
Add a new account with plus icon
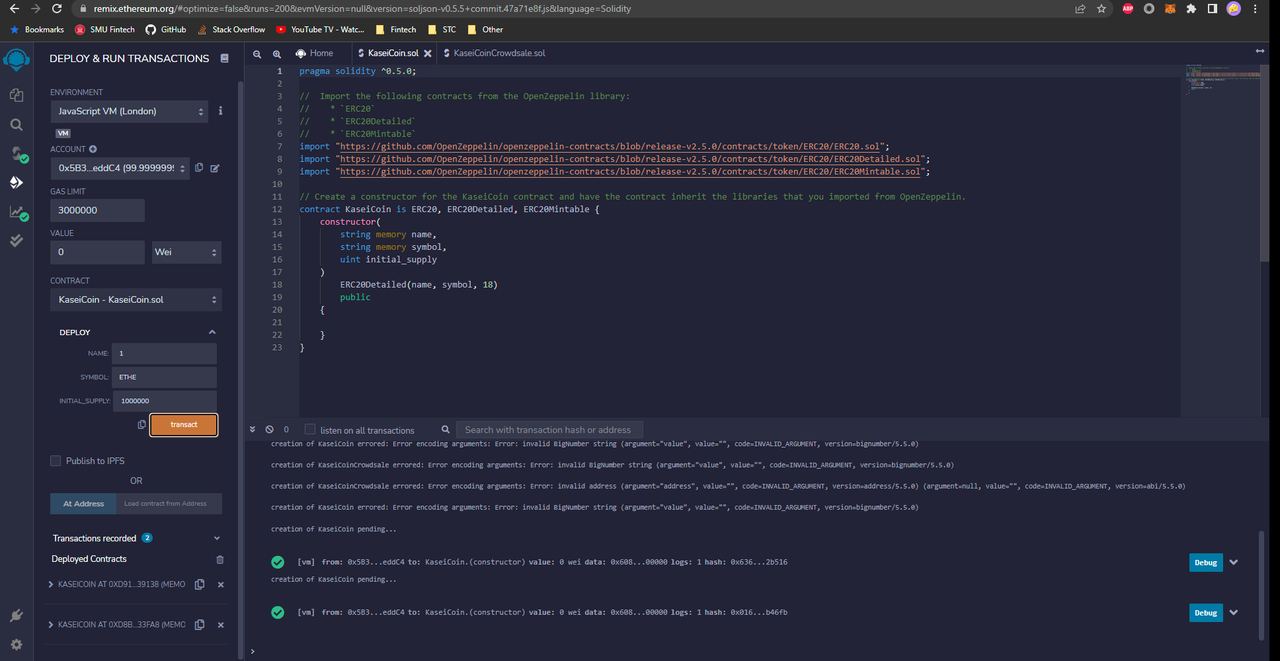pyautogui.click(x=93, y=149)
